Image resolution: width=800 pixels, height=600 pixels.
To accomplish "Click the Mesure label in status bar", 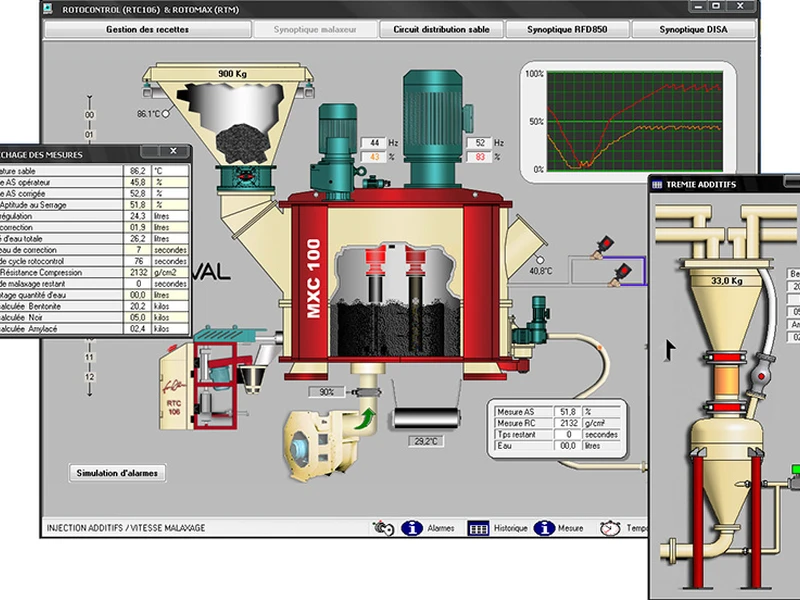I will (x=570, y=528).
